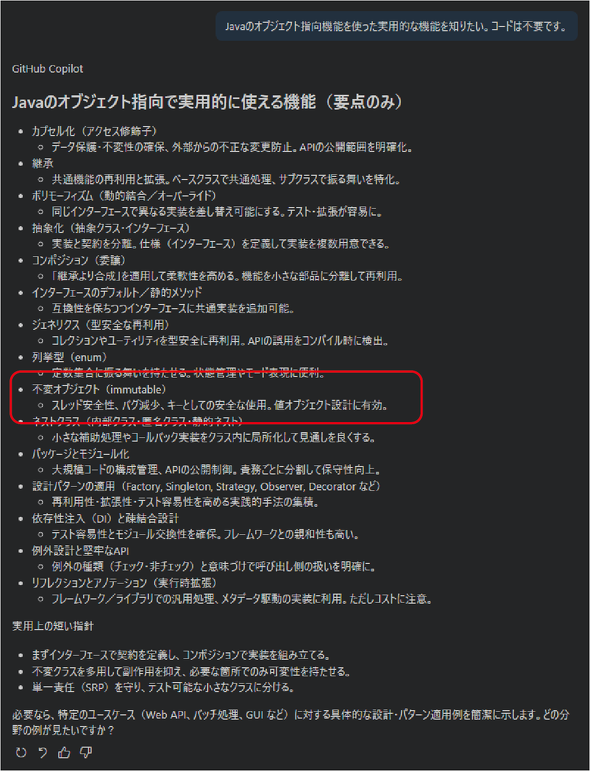Mark the response with thumbs down
This screenshot has height=771, width=590.
(x=86, y=752)
